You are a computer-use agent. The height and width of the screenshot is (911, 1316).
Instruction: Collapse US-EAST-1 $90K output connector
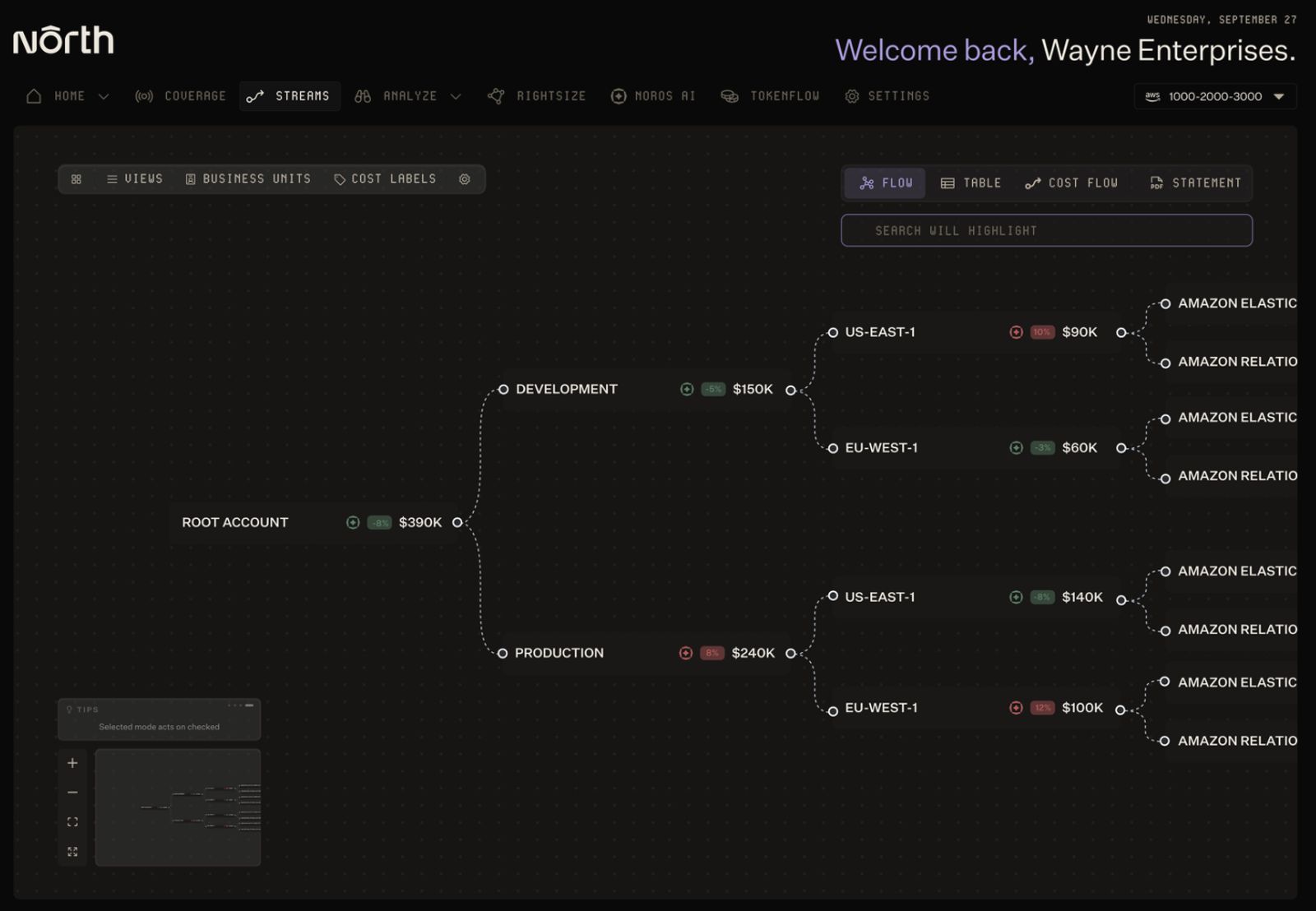[x=1121, y=333]
